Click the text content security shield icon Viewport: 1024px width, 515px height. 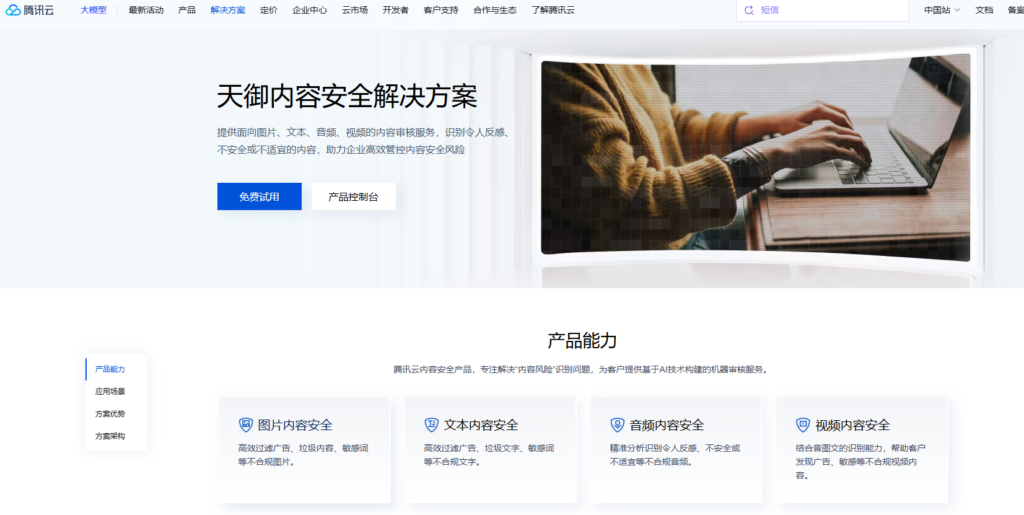(x=431, y=425)
